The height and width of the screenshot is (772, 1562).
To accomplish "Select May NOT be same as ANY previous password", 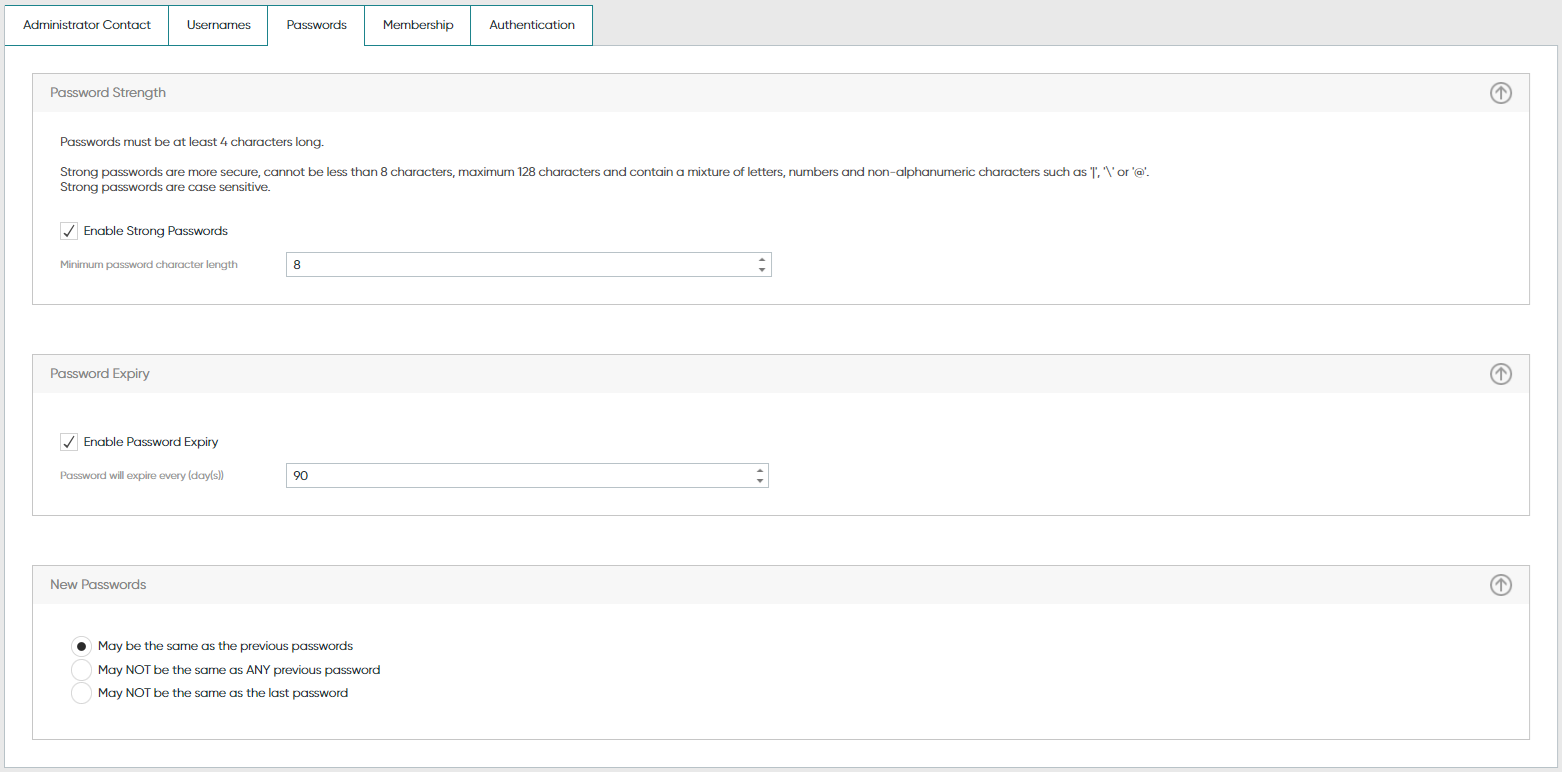I will [81, 669].
